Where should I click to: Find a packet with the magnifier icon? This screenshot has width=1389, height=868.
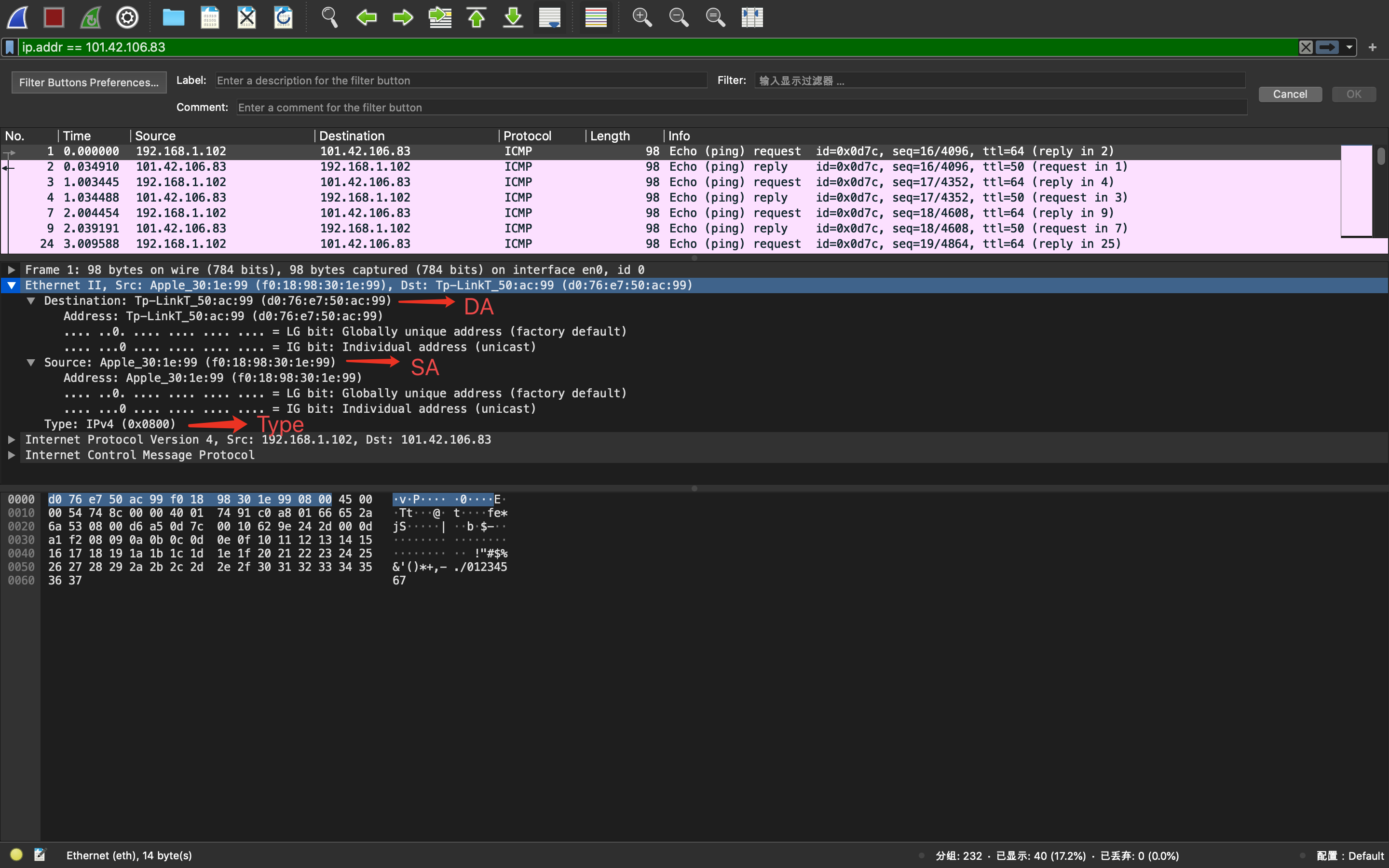point(329,17)
